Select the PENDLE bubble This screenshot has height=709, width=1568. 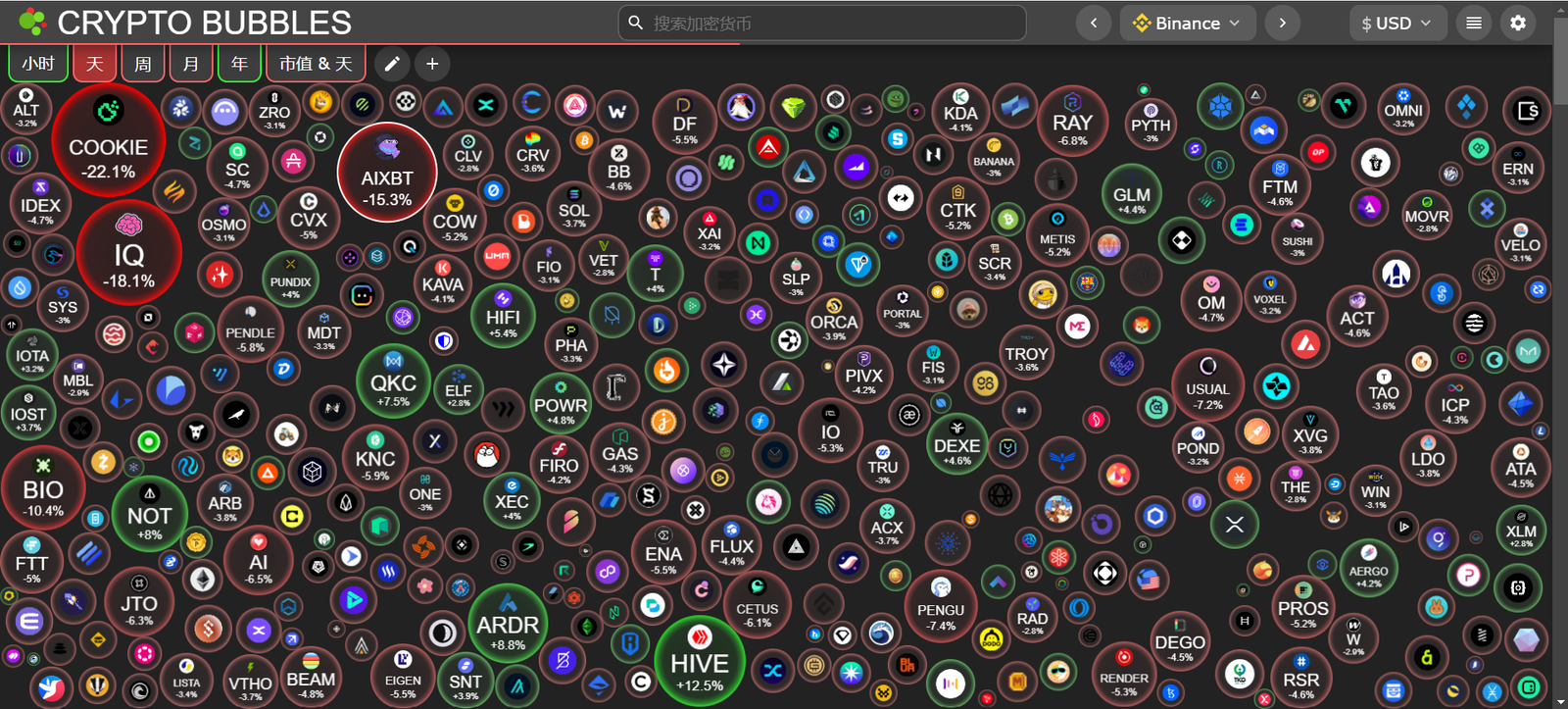tap(251, 330)
